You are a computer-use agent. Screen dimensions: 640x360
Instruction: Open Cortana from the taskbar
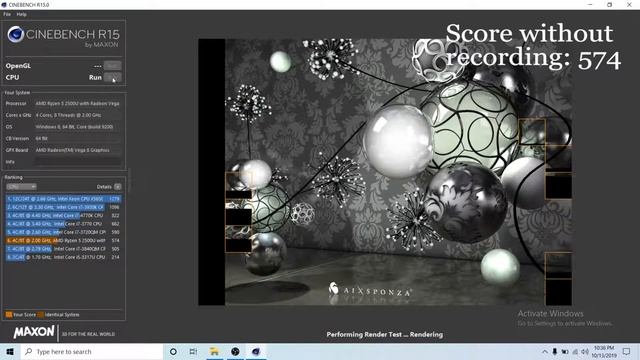pyautogui.click(x=173, y=351)
